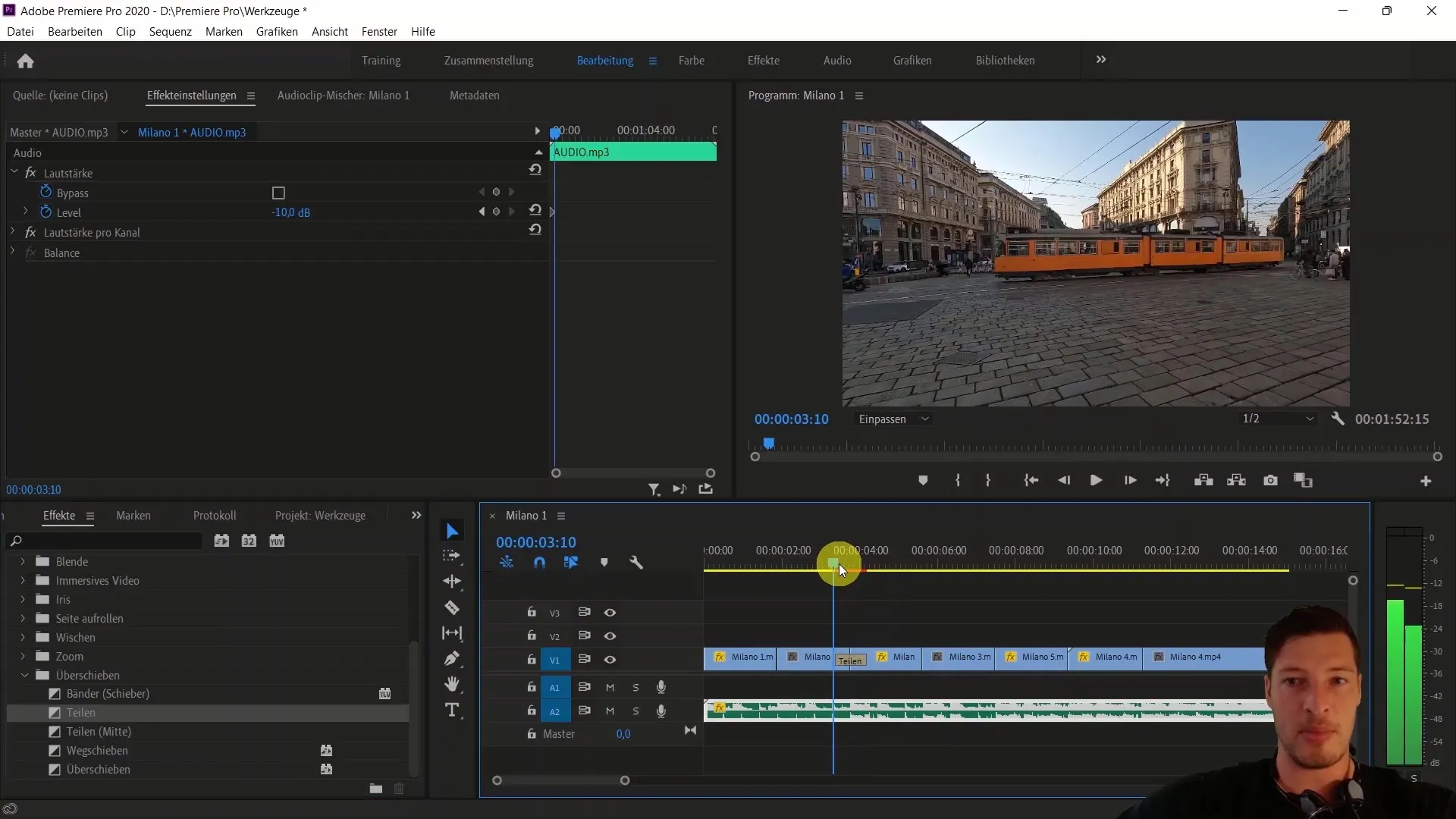Image resolution: width=1456 pixels, height=819 pixels.
Task: Play the Program monitor
Action: coord(1096,481)
